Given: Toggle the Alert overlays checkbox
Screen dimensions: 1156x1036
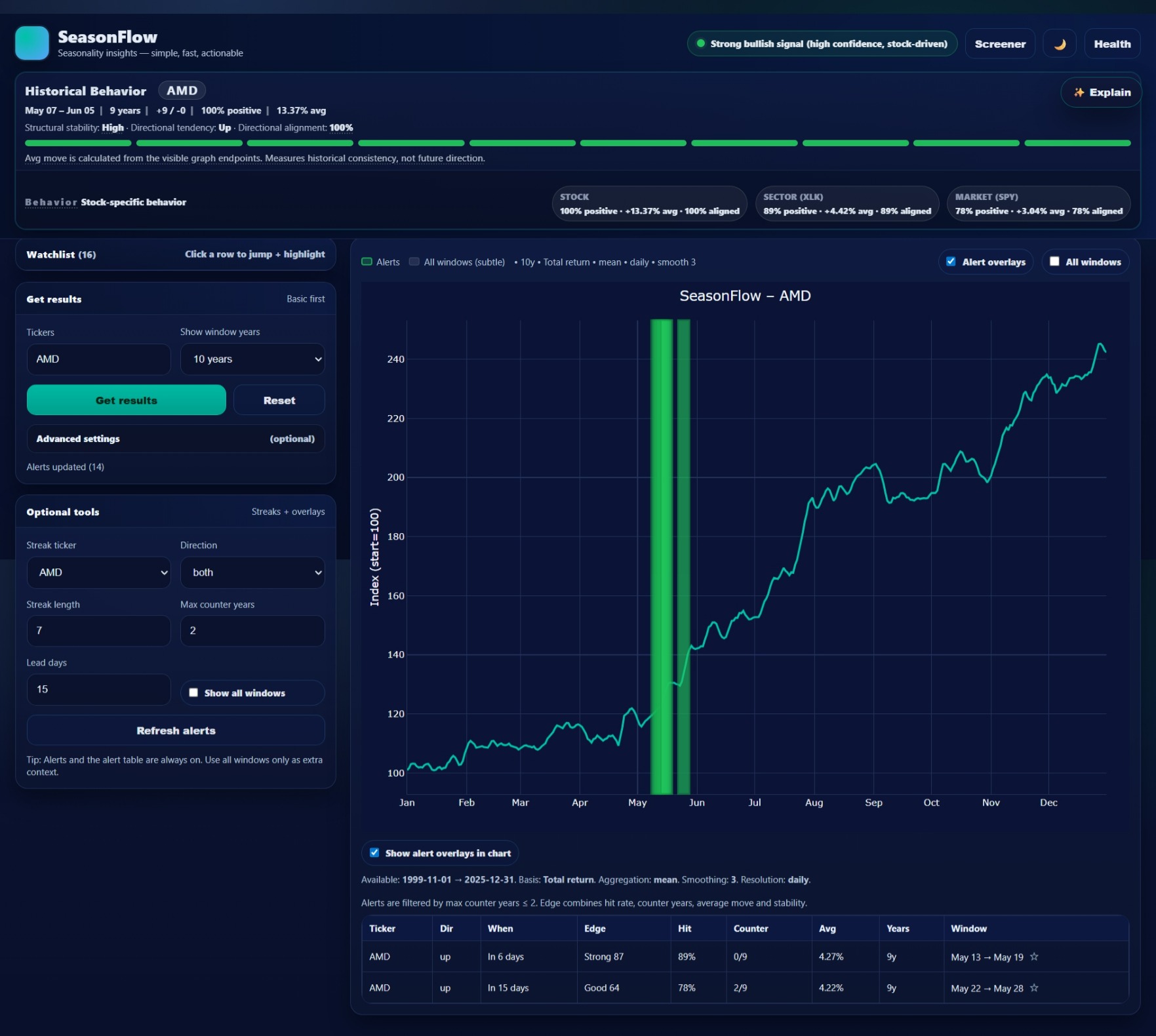Looking at the screenshot, I should (951, 261).
